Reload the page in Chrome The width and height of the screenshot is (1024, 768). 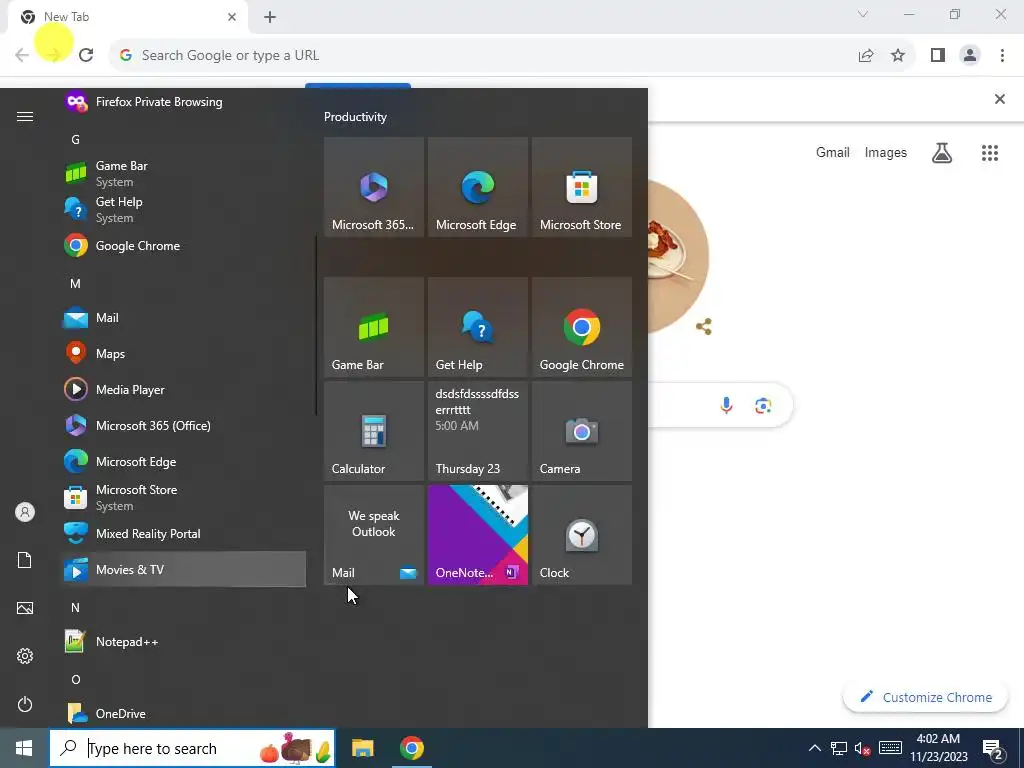click(x=86, y=55)
